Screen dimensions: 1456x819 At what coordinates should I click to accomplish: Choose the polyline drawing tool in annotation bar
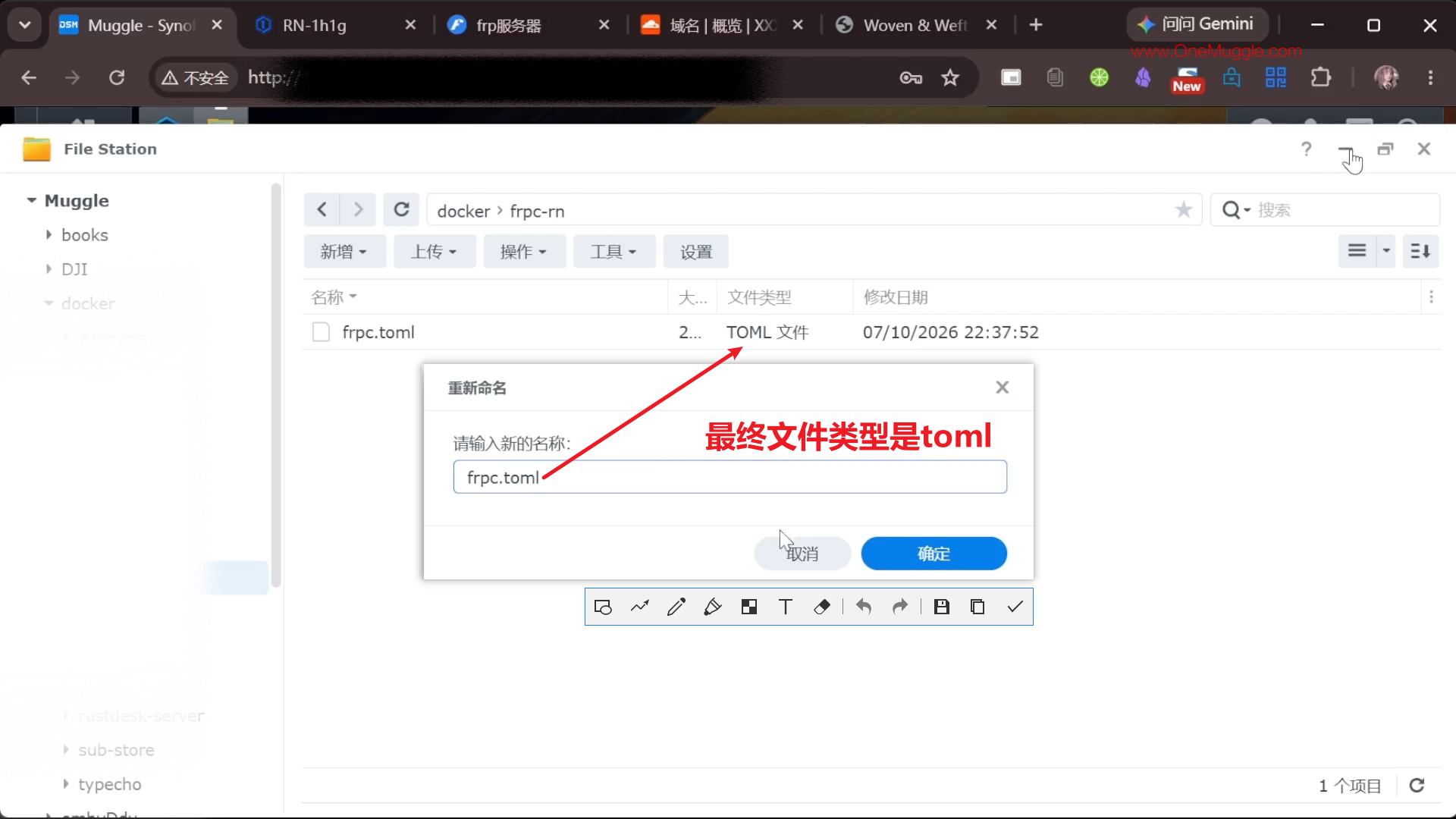click(639, 607)
